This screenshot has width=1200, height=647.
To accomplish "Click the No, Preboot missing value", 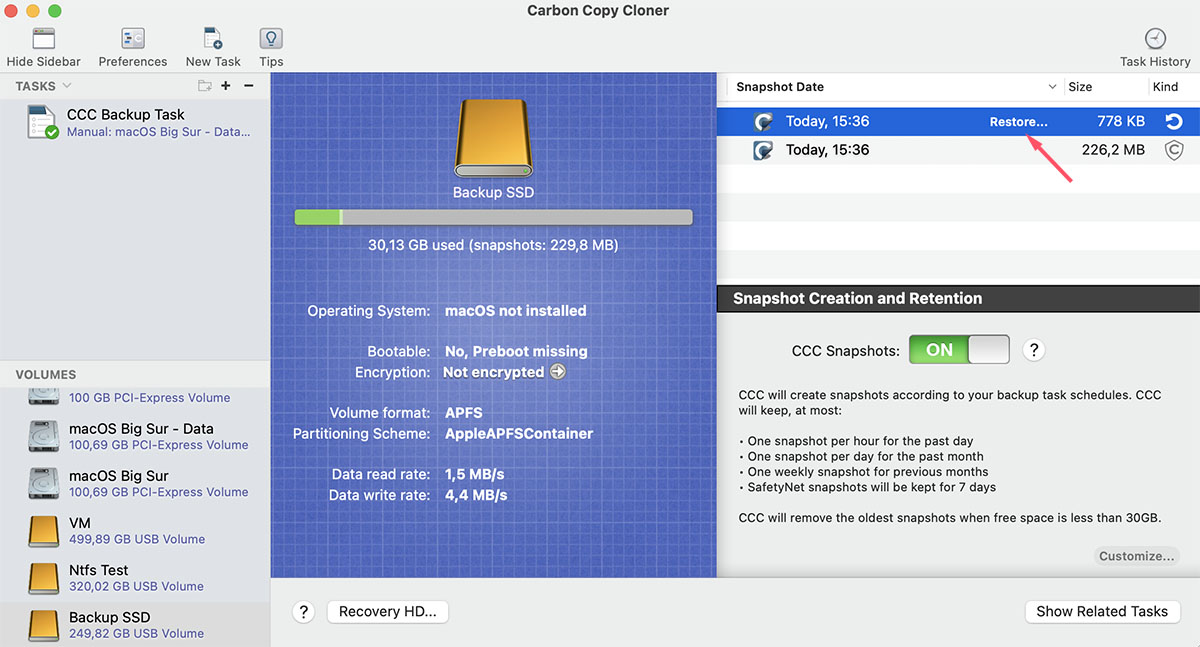I will click(x=516, y=351).
